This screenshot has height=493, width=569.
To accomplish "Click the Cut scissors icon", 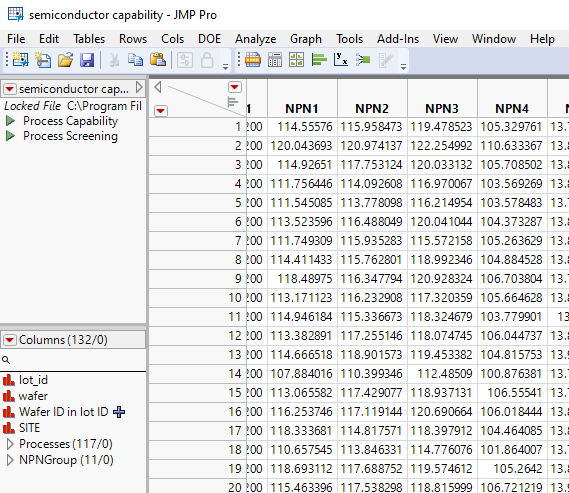I will [114, 60].
